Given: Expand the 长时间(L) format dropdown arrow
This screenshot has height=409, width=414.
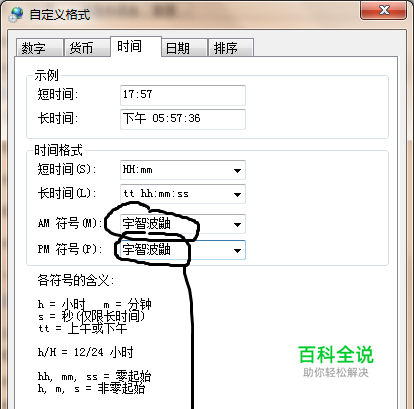Looking at the screenshot, I should click(x=237, y=194).
